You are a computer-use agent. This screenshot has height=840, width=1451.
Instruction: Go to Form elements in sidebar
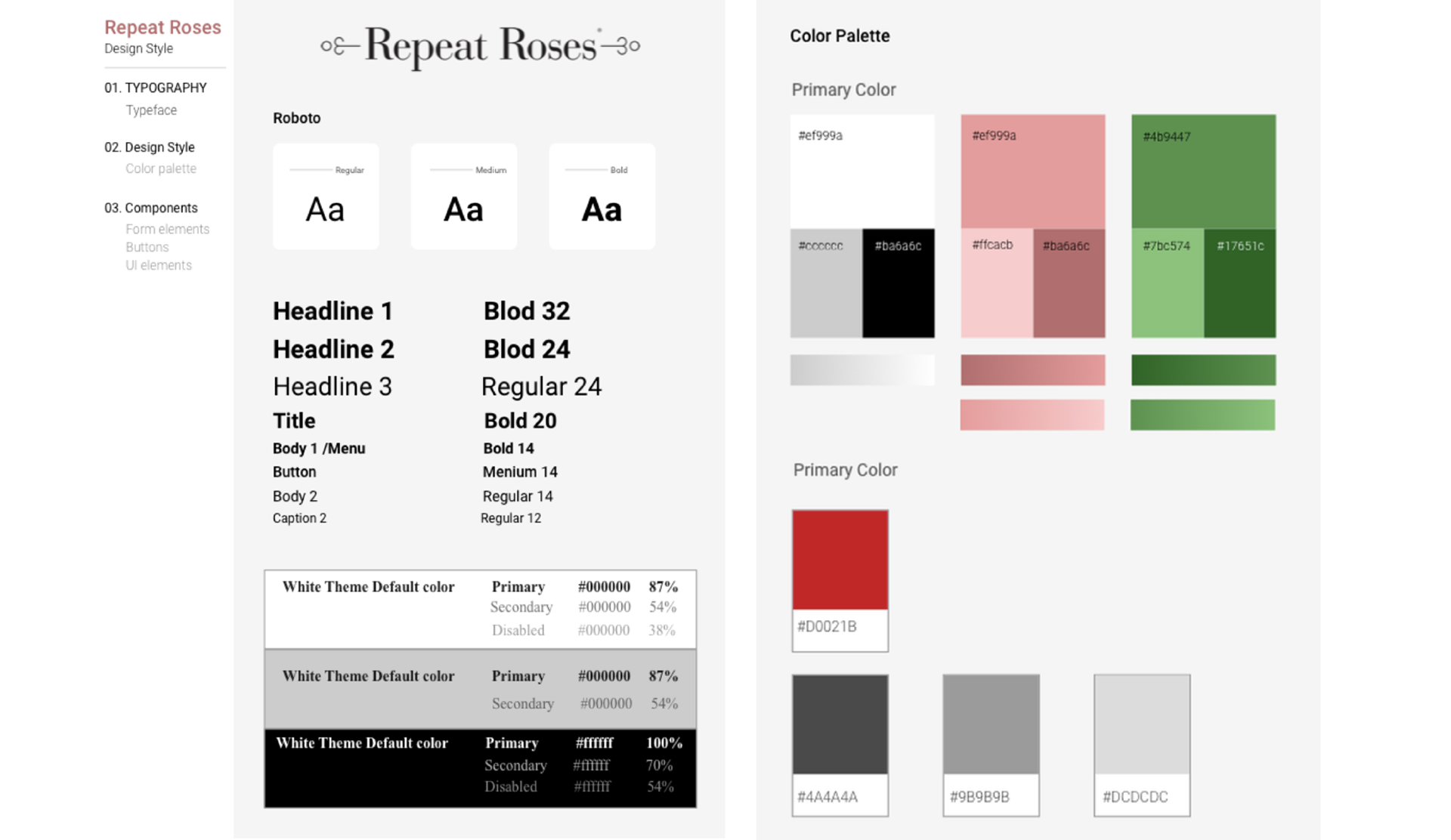pos(167,229)
